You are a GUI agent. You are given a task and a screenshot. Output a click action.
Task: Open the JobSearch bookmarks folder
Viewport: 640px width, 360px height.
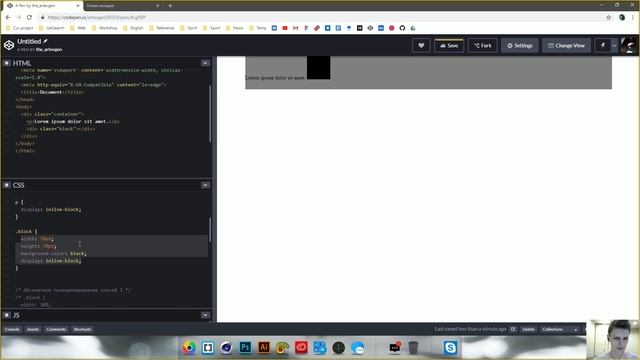(52, 28)
